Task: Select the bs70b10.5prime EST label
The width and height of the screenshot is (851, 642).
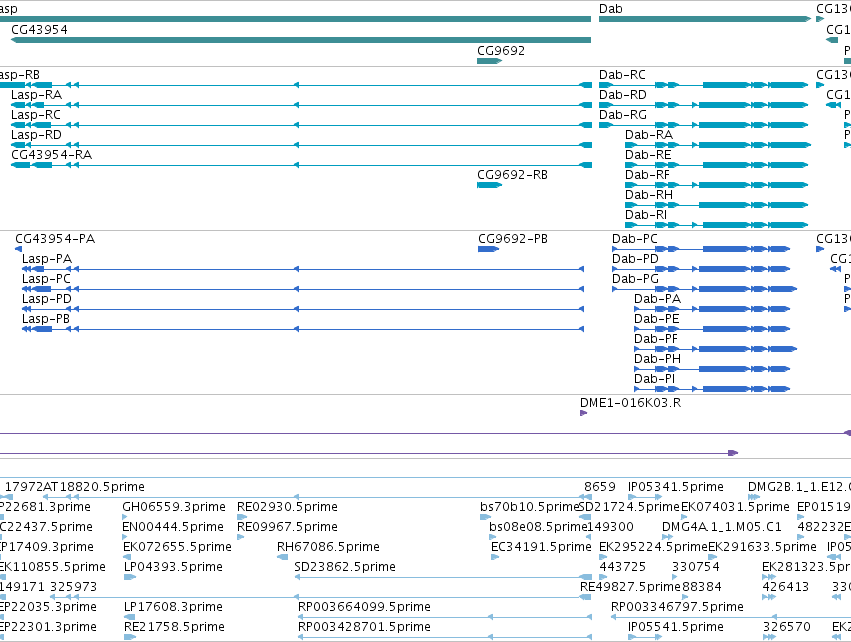Action: click(x=530, y=507)
